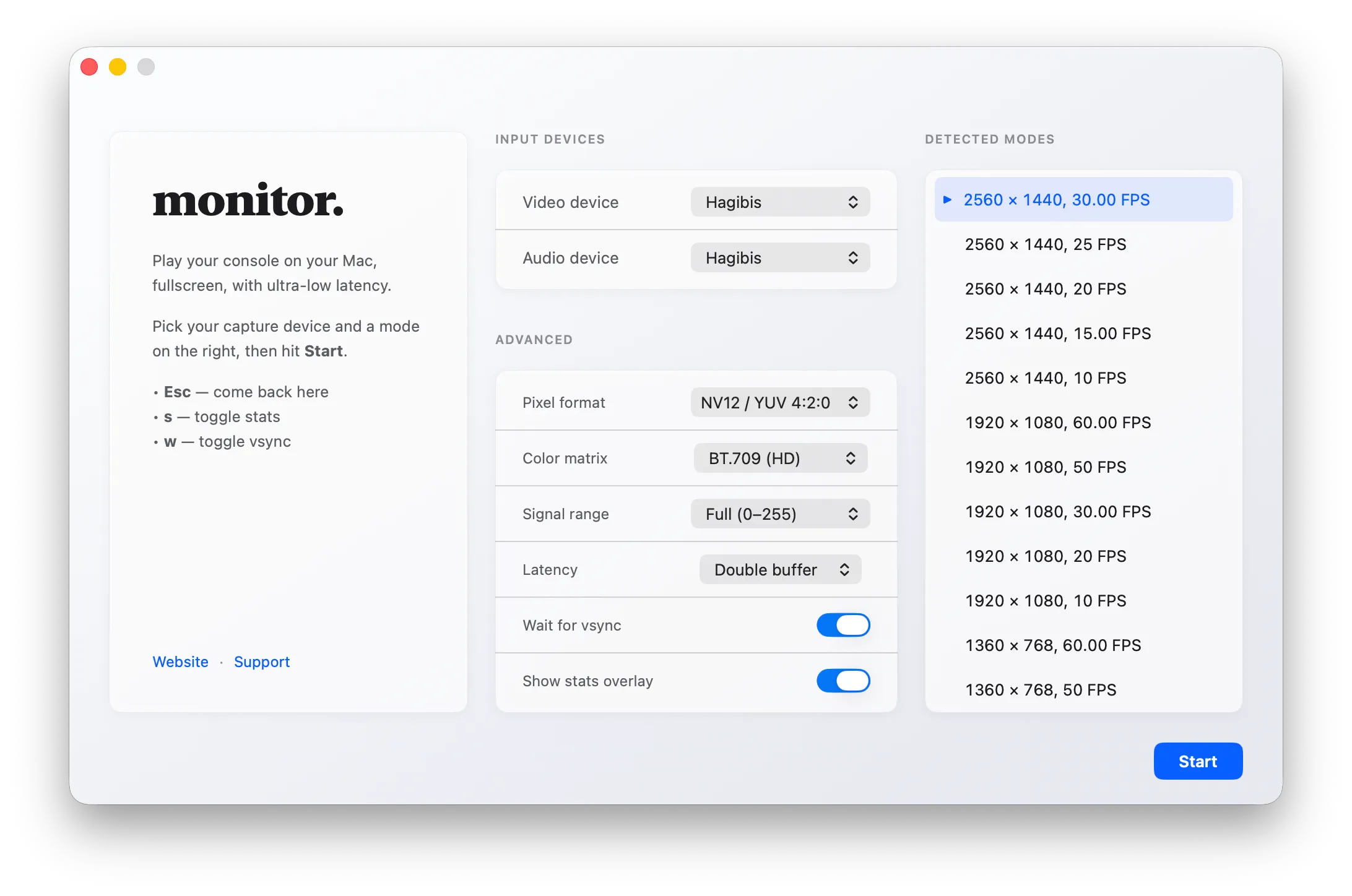1352x896 pixels.
Task: Click the red close window button
Action: [x=89, y=67]
